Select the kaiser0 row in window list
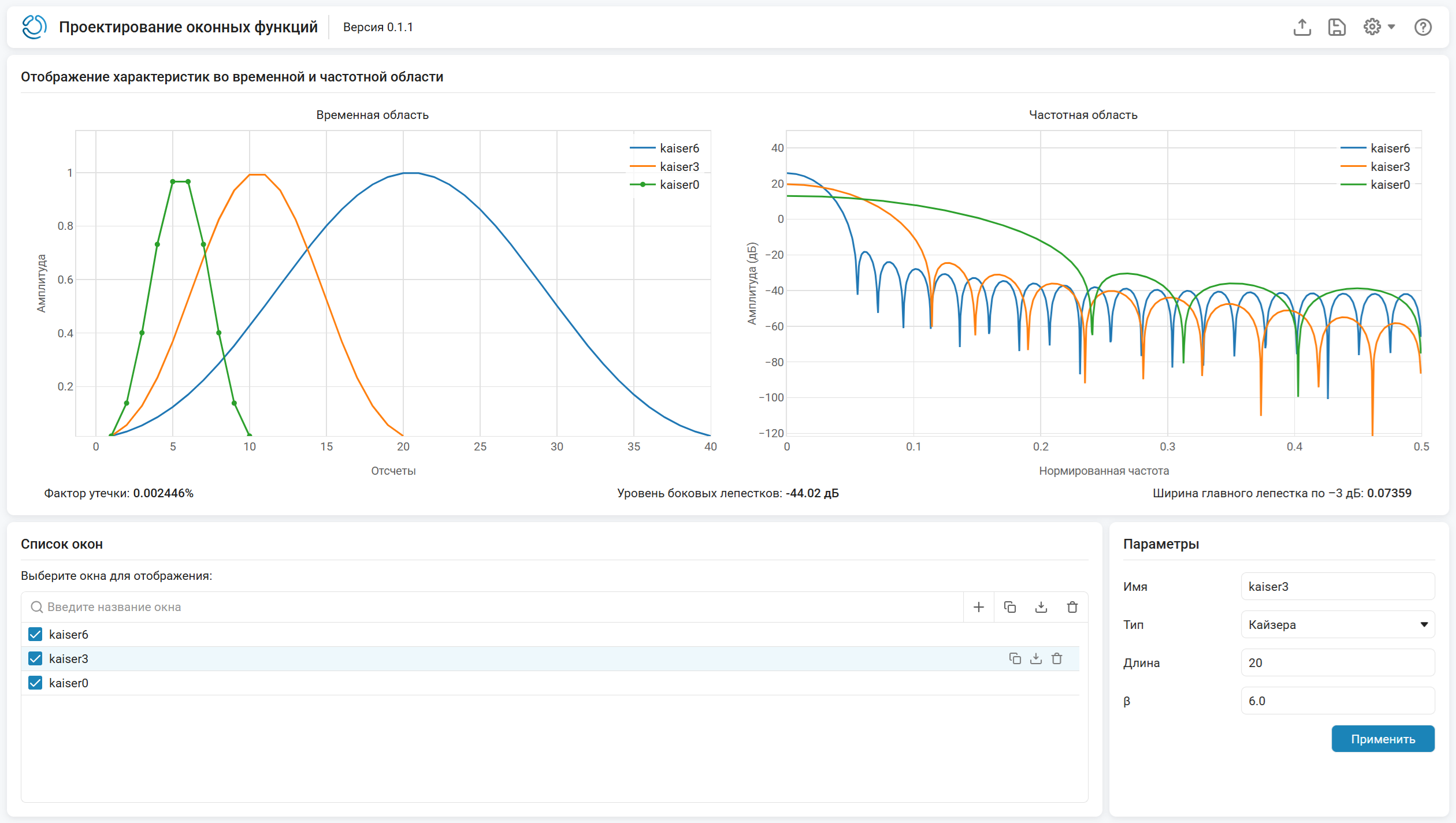 point(550,683)
